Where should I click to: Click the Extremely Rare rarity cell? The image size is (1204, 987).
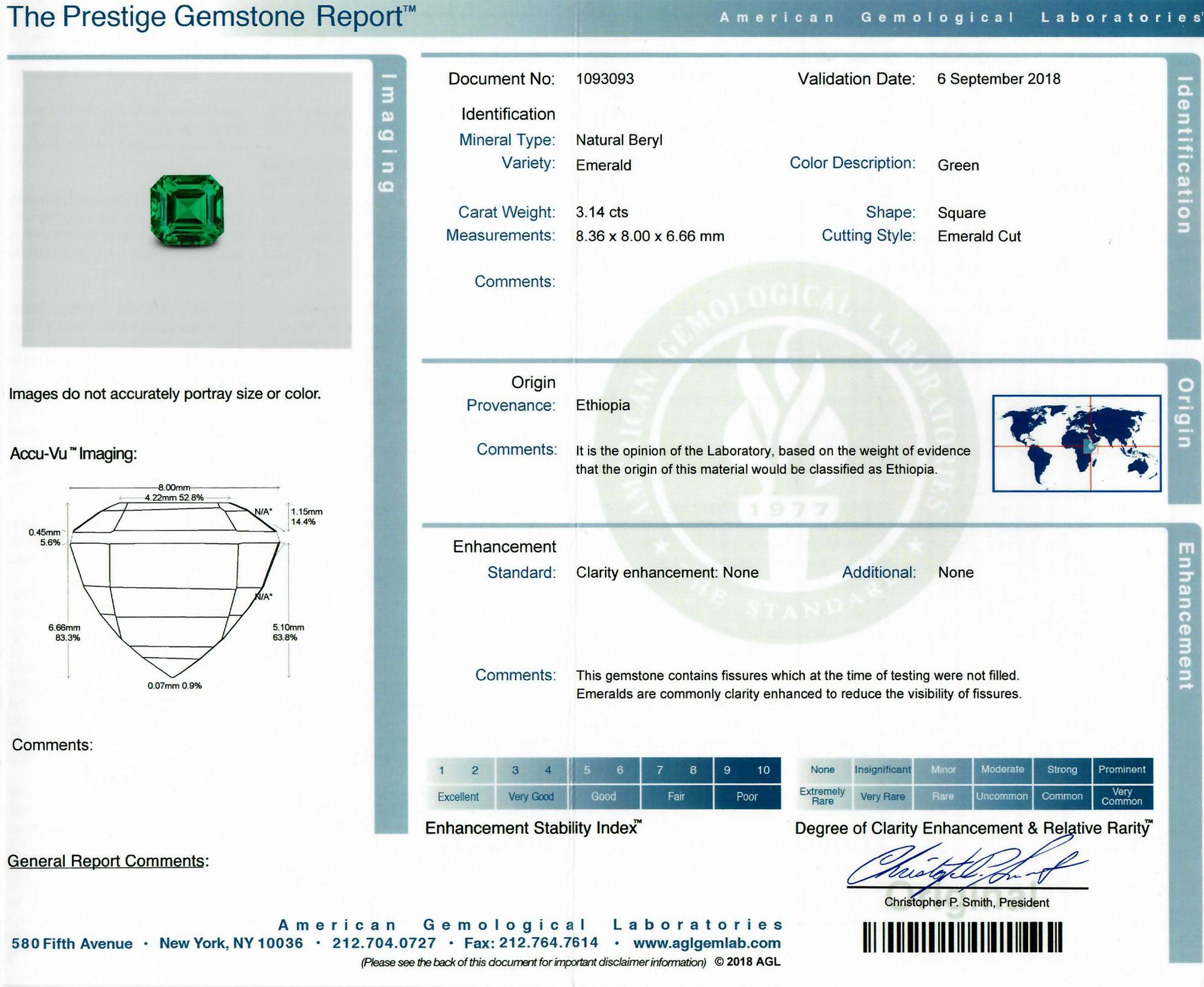(x=822, y=797)
